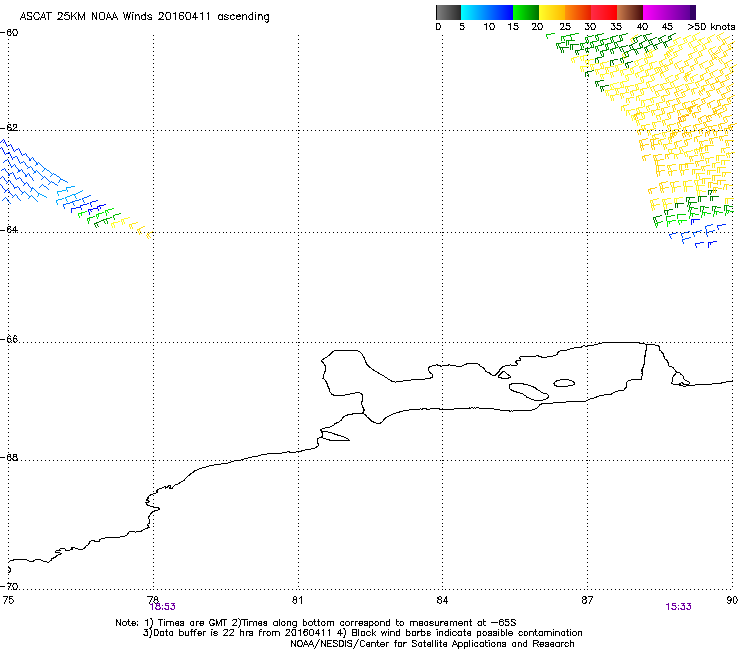Click the >50 knots legend label
Viewport: 740px width, 650px height.
click(711, 27)
